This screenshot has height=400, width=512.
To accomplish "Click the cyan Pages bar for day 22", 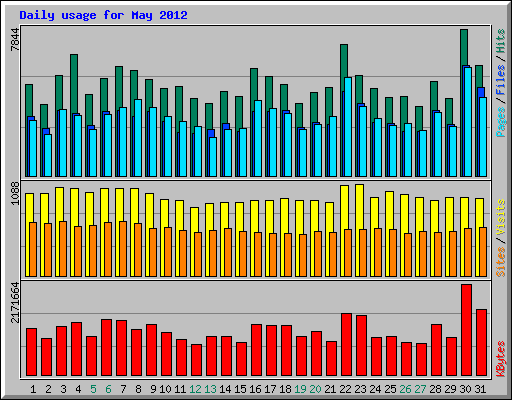I will pos(348,127).
